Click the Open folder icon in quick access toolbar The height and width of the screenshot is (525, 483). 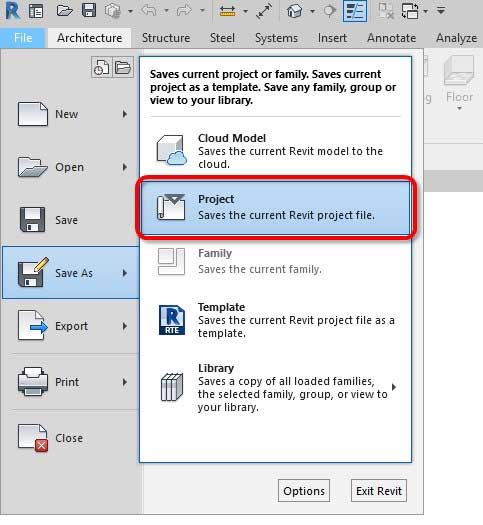64,11
